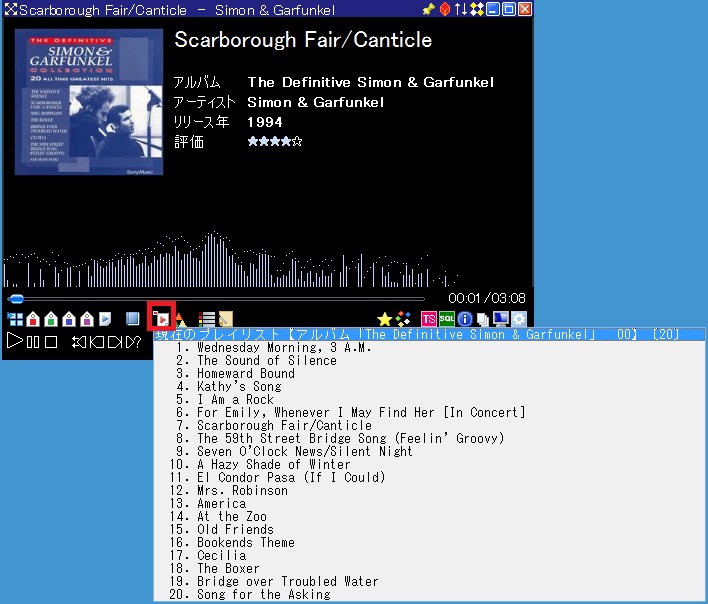Click the crossed arrows icon at title bar left
Image resolution: width=708 pixels, height=604 pixels.
point(10,9)
